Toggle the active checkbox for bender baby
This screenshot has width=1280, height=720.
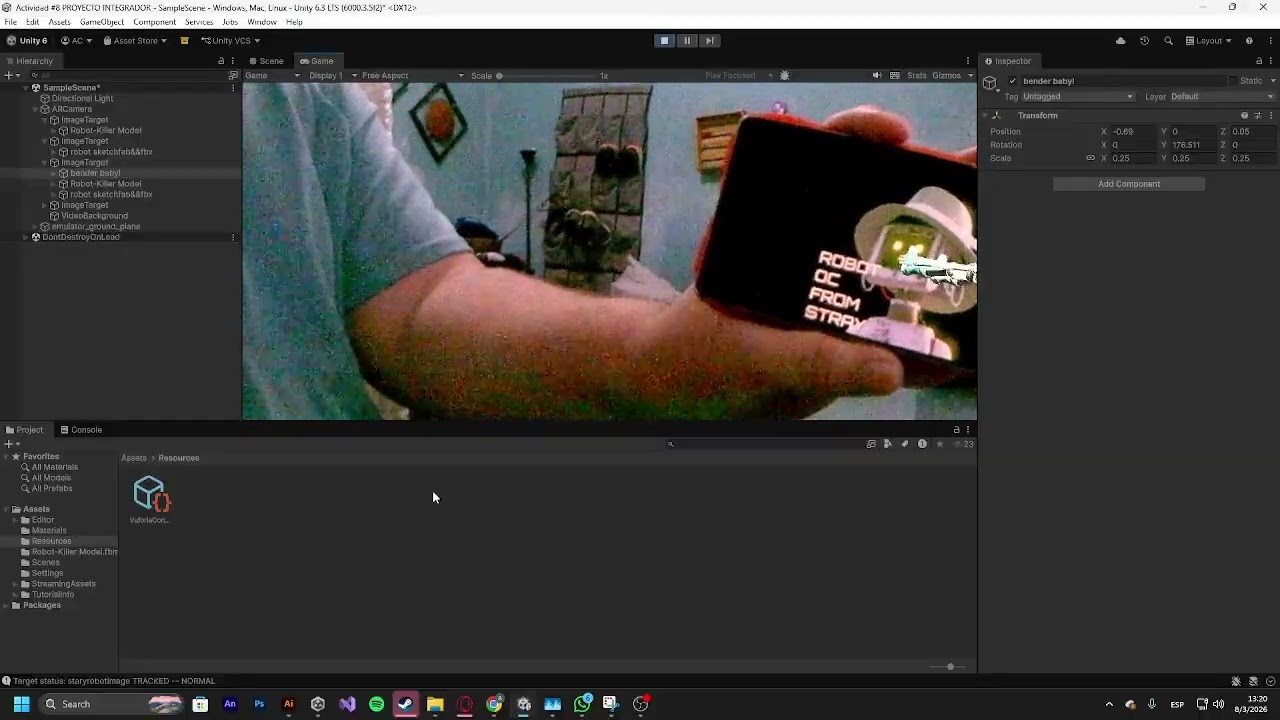pos(1013,81)
